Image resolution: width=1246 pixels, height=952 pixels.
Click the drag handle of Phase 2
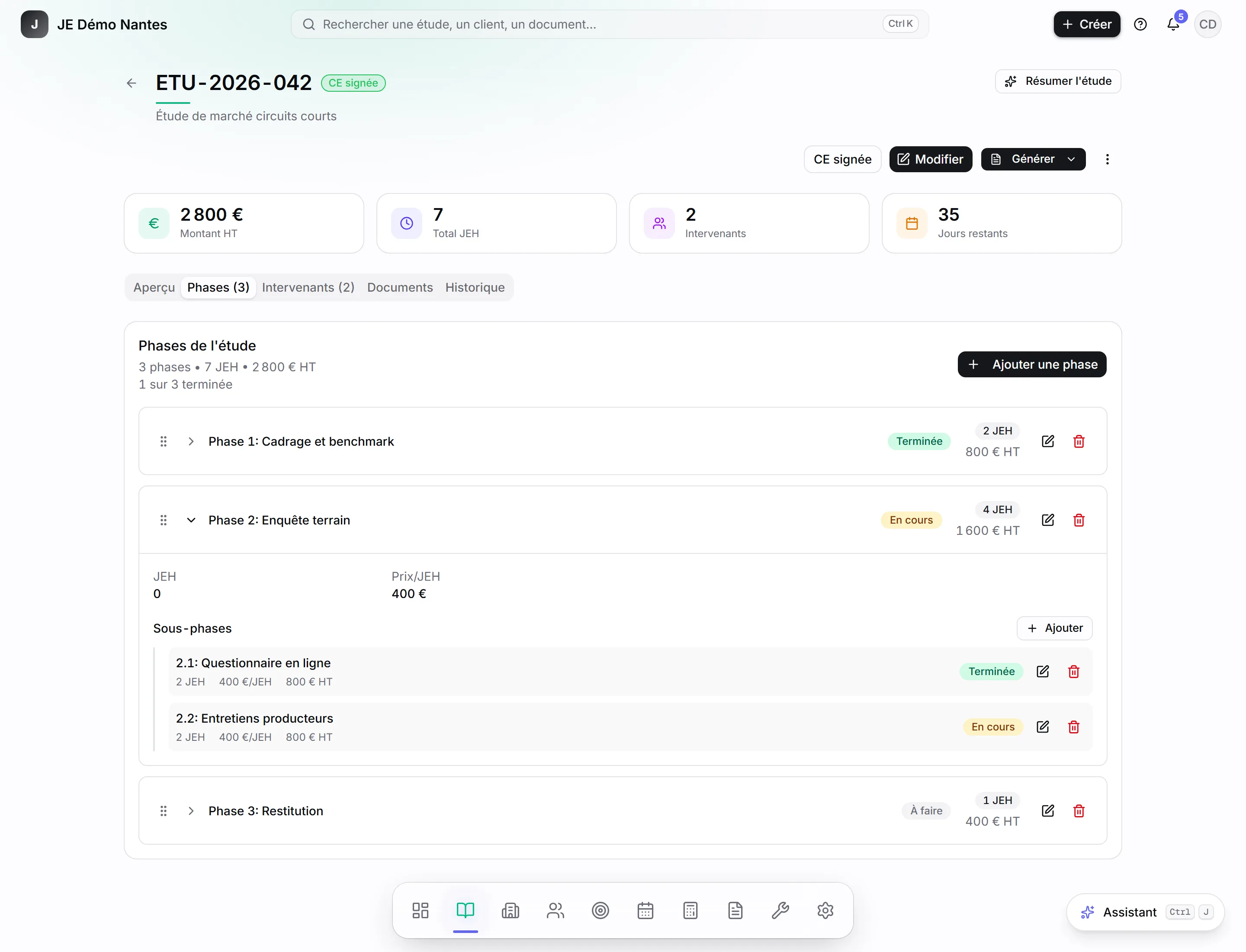coord(163,520)
